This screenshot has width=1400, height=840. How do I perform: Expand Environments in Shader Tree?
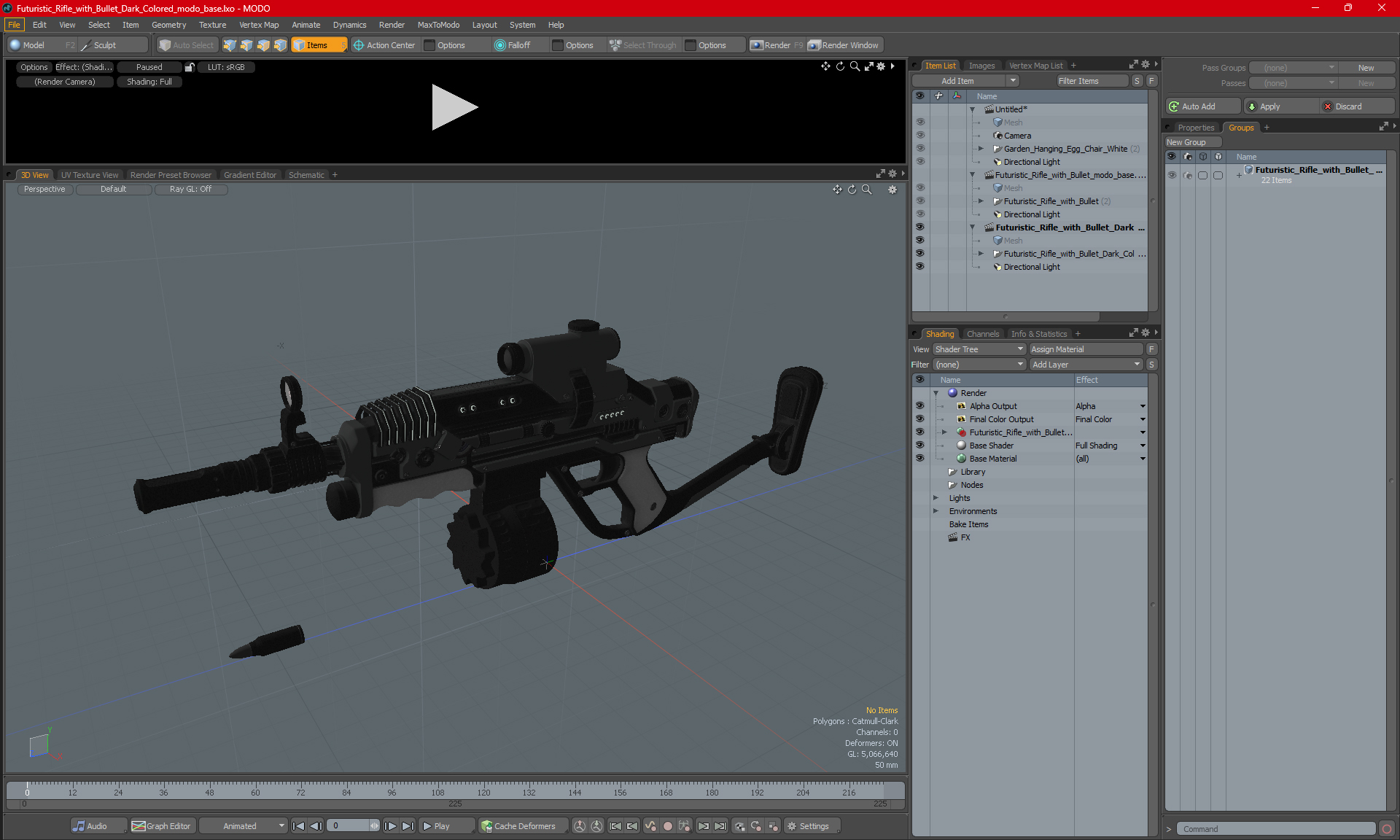pyautogui.click(x=936, y=511)
